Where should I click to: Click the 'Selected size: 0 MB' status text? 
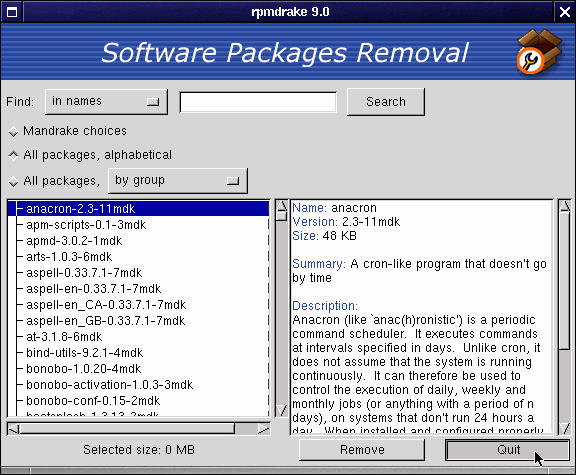(x=139, y=450)
